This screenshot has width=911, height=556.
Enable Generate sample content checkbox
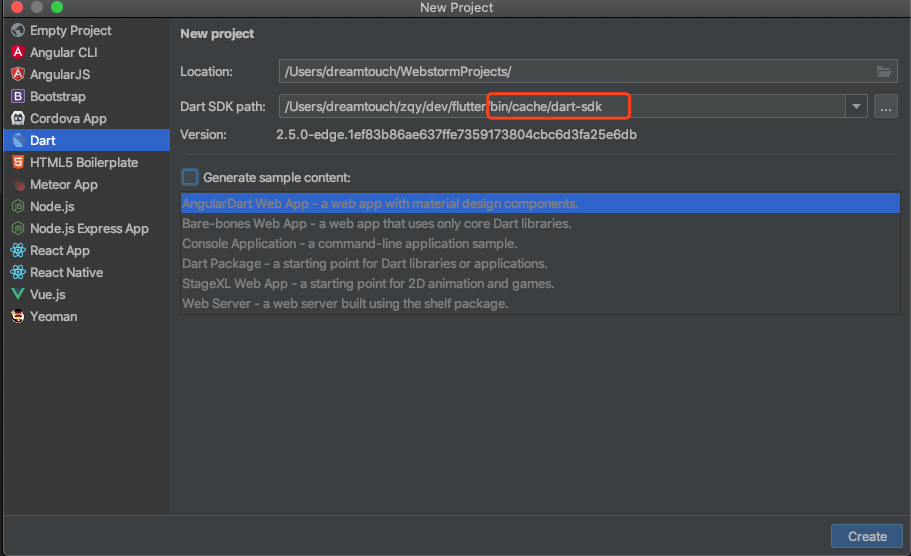[190, 177]
